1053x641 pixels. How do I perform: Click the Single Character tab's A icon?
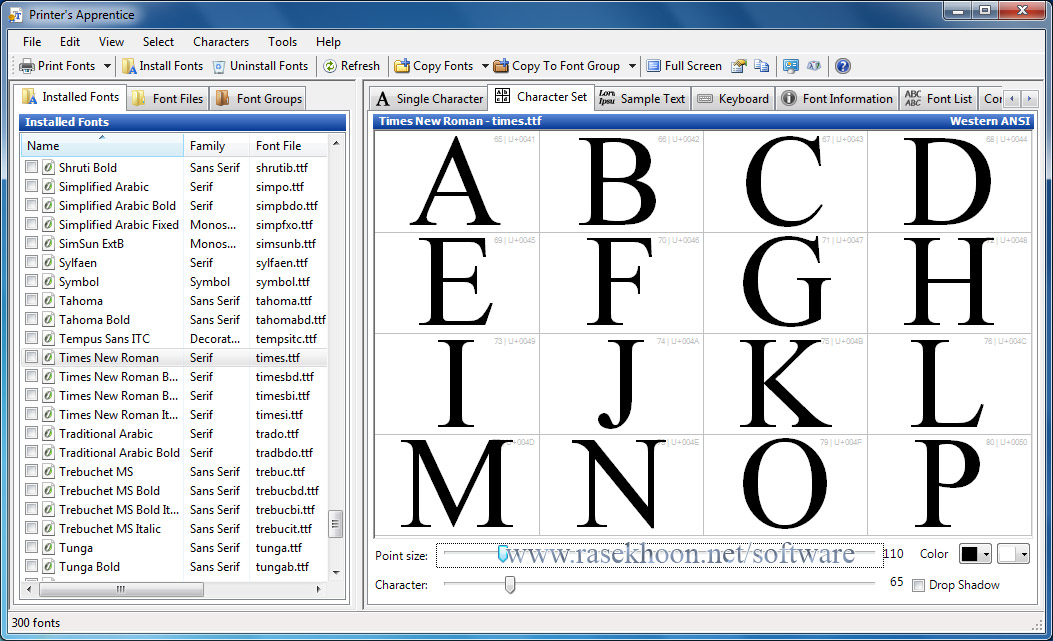[x=383, y=99]
